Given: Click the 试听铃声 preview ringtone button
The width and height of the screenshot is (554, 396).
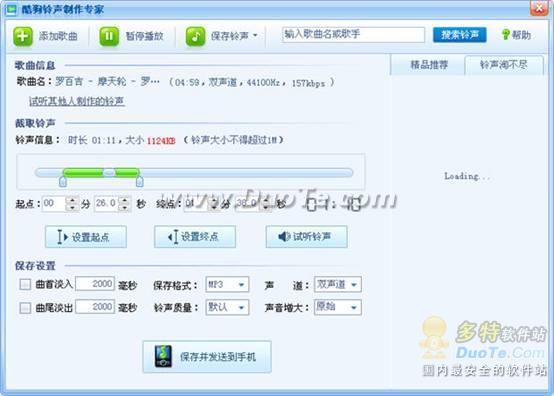Looking at the screenshot, I should [x=306, y=237].
